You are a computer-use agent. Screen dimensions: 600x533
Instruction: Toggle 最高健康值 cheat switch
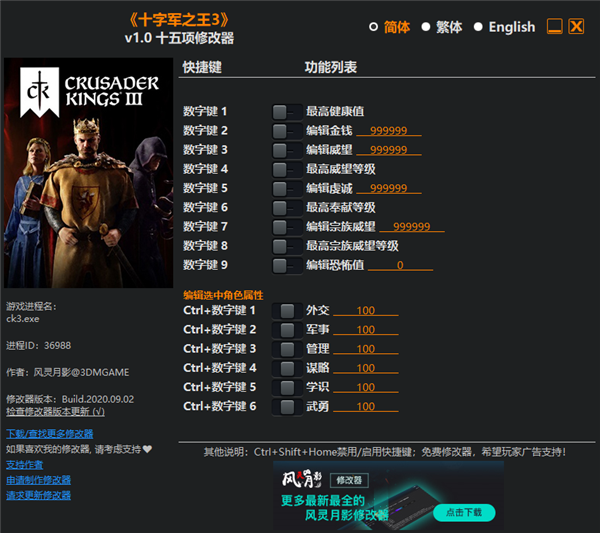286,111
